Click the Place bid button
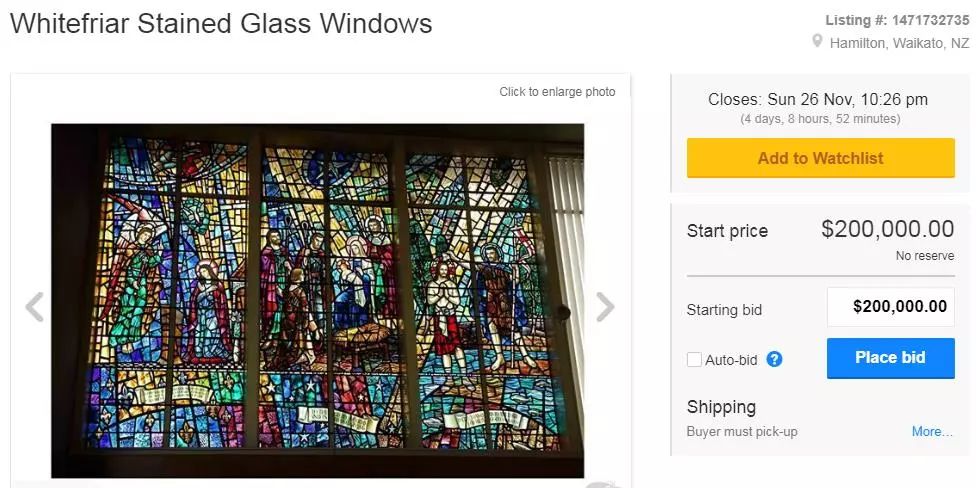This screenshot has height=488, width=976. click(x=890, y=358)
